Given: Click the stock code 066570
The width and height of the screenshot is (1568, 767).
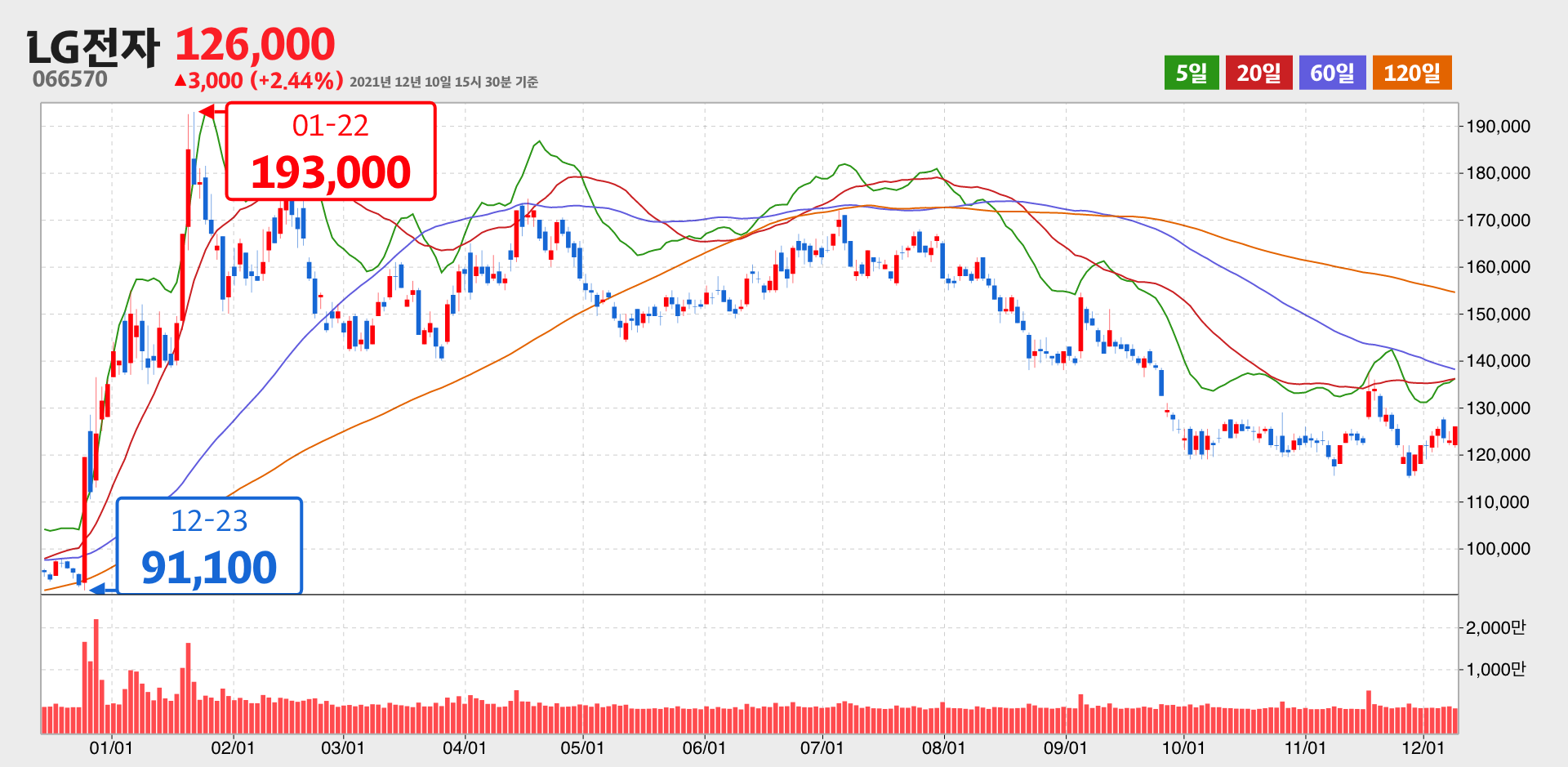Looking at the screenshot, I should 70,79.
